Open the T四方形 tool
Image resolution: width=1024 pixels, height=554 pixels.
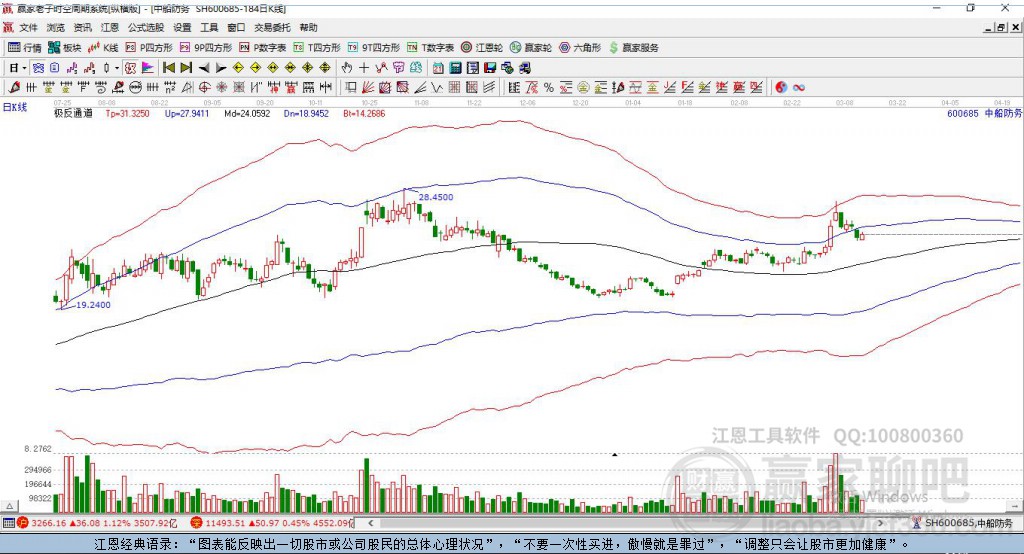317,48
